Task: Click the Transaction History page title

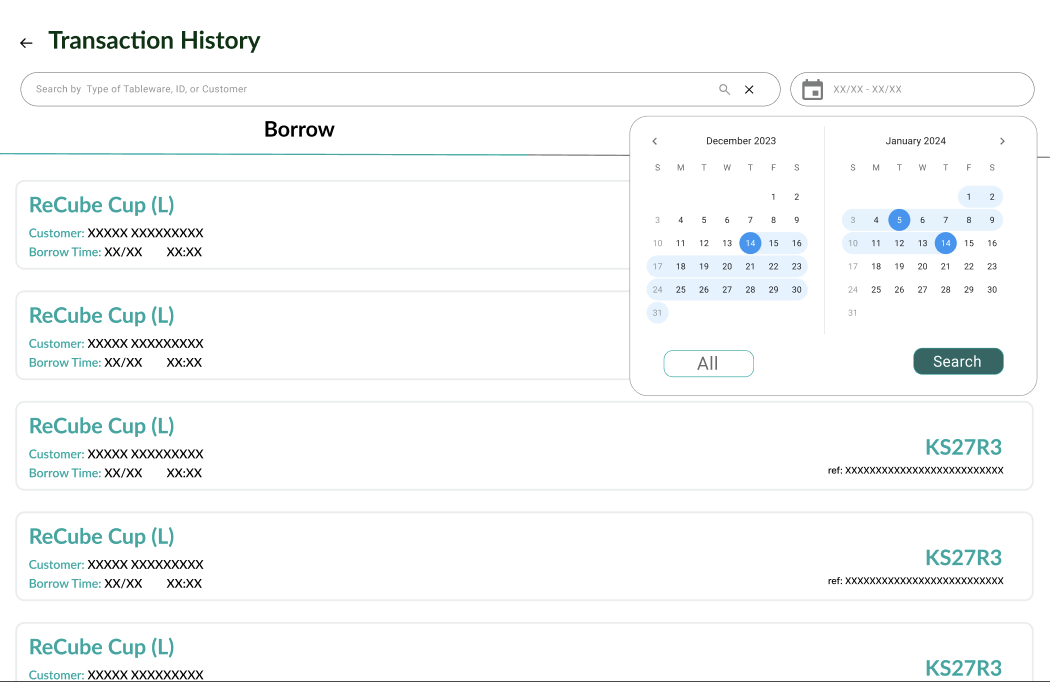Action: pyautogui.click(x=154, y=41)
